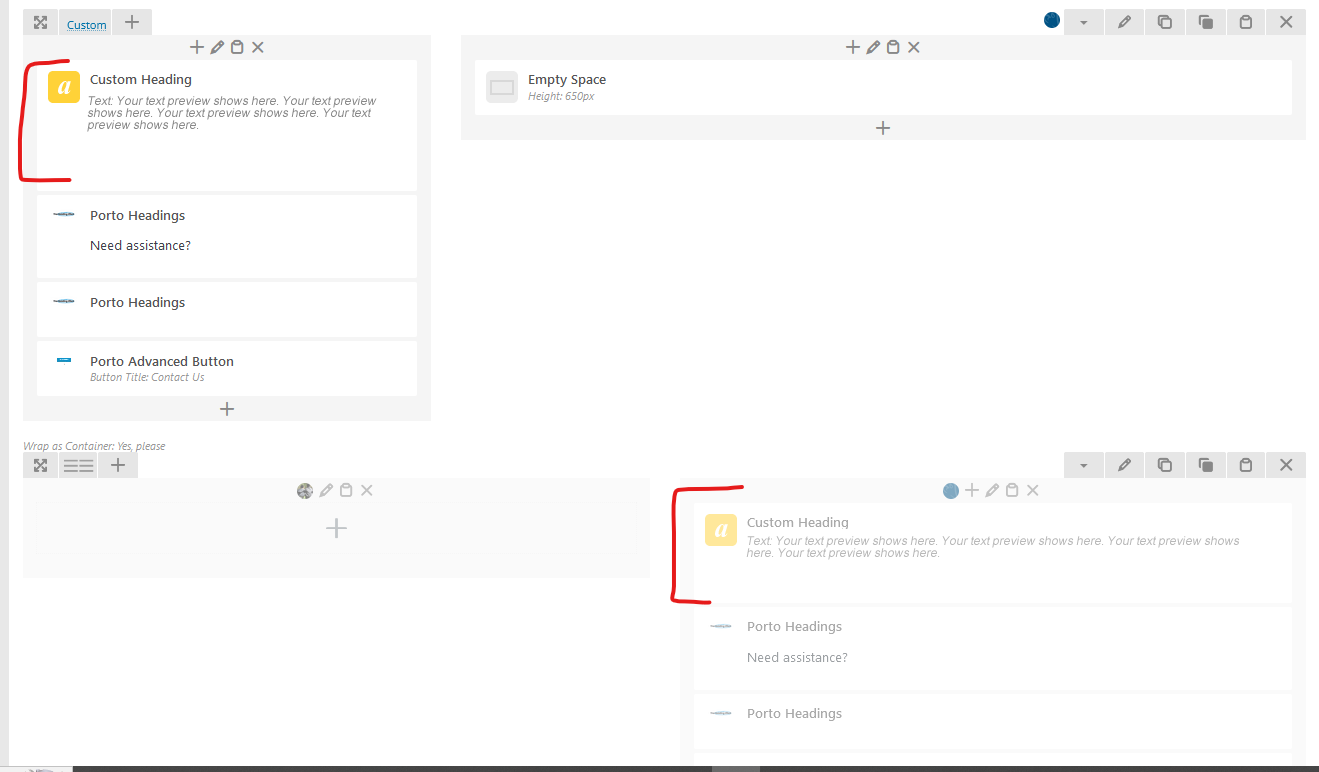Open the dropdown arrow beside the bottom row's pencil
Screen dimensions: 1319x772
1084,464
